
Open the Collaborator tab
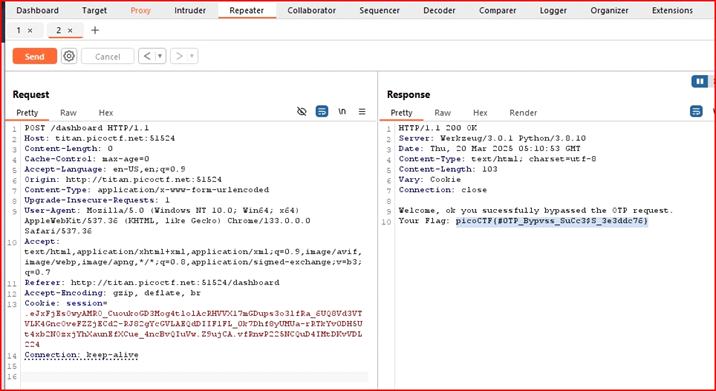pos(311,10)
